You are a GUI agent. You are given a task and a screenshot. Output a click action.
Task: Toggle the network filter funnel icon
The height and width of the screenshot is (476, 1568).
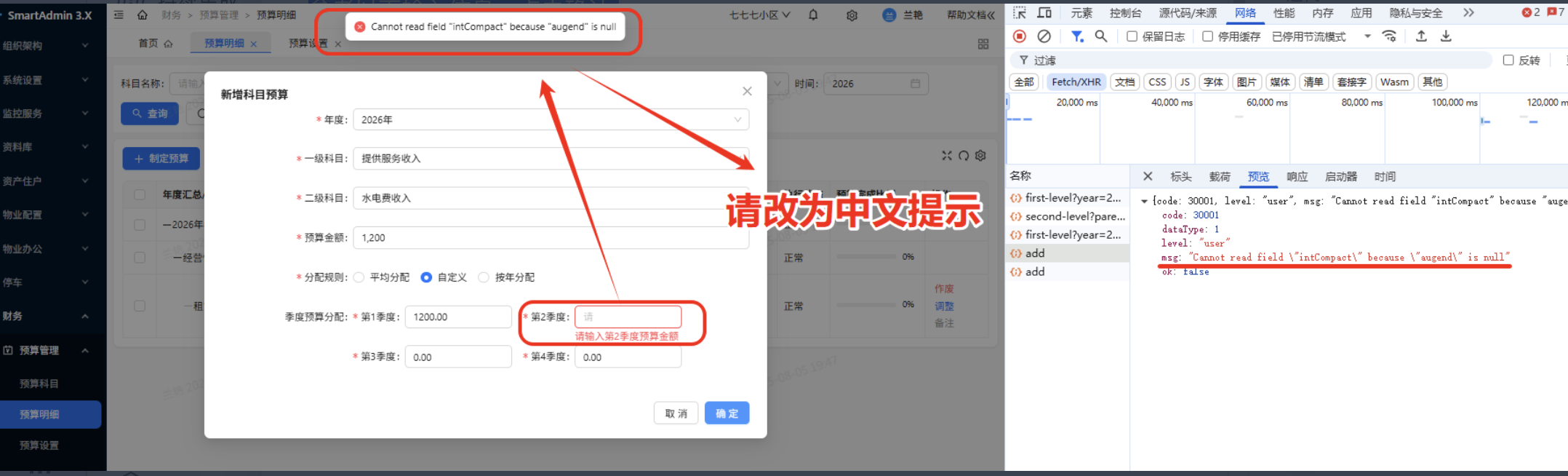(1077, 36)
